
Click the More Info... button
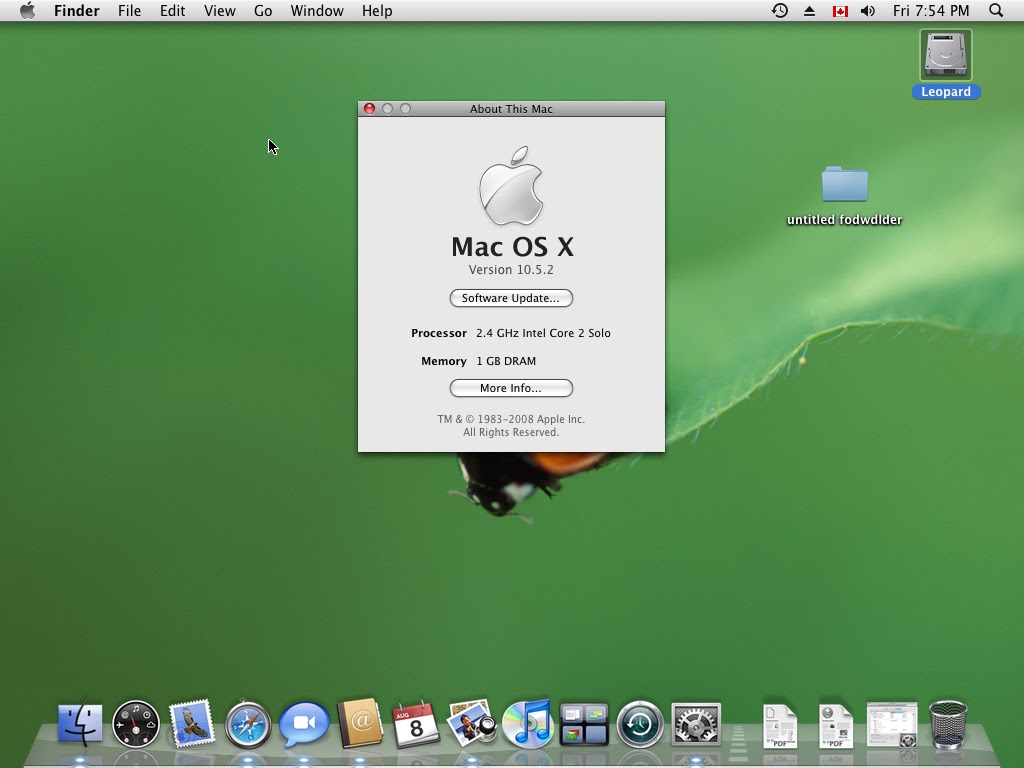tap(511, 388)
